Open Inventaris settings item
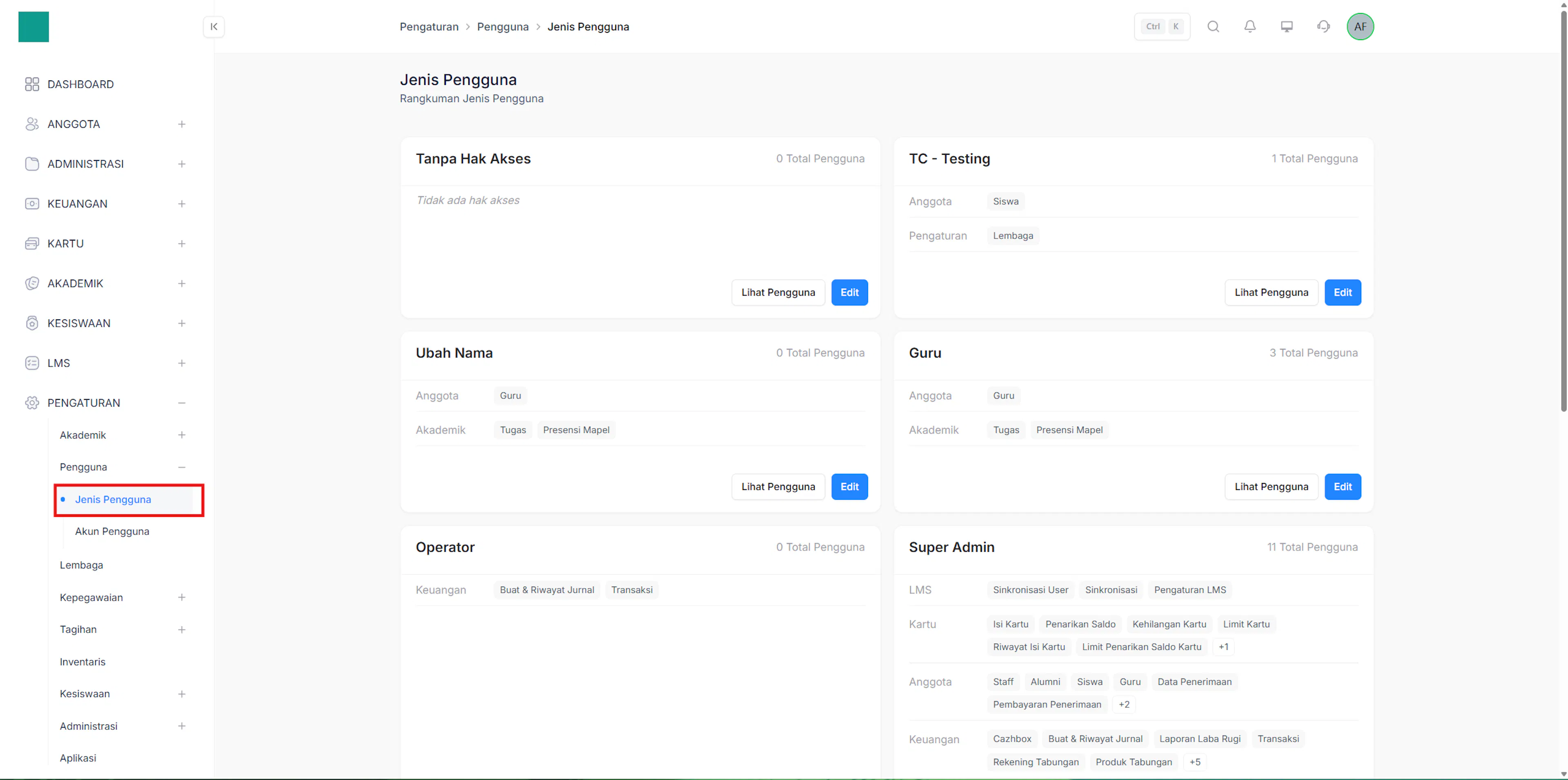Viewport: 1568px width, 780px height. 83,662
